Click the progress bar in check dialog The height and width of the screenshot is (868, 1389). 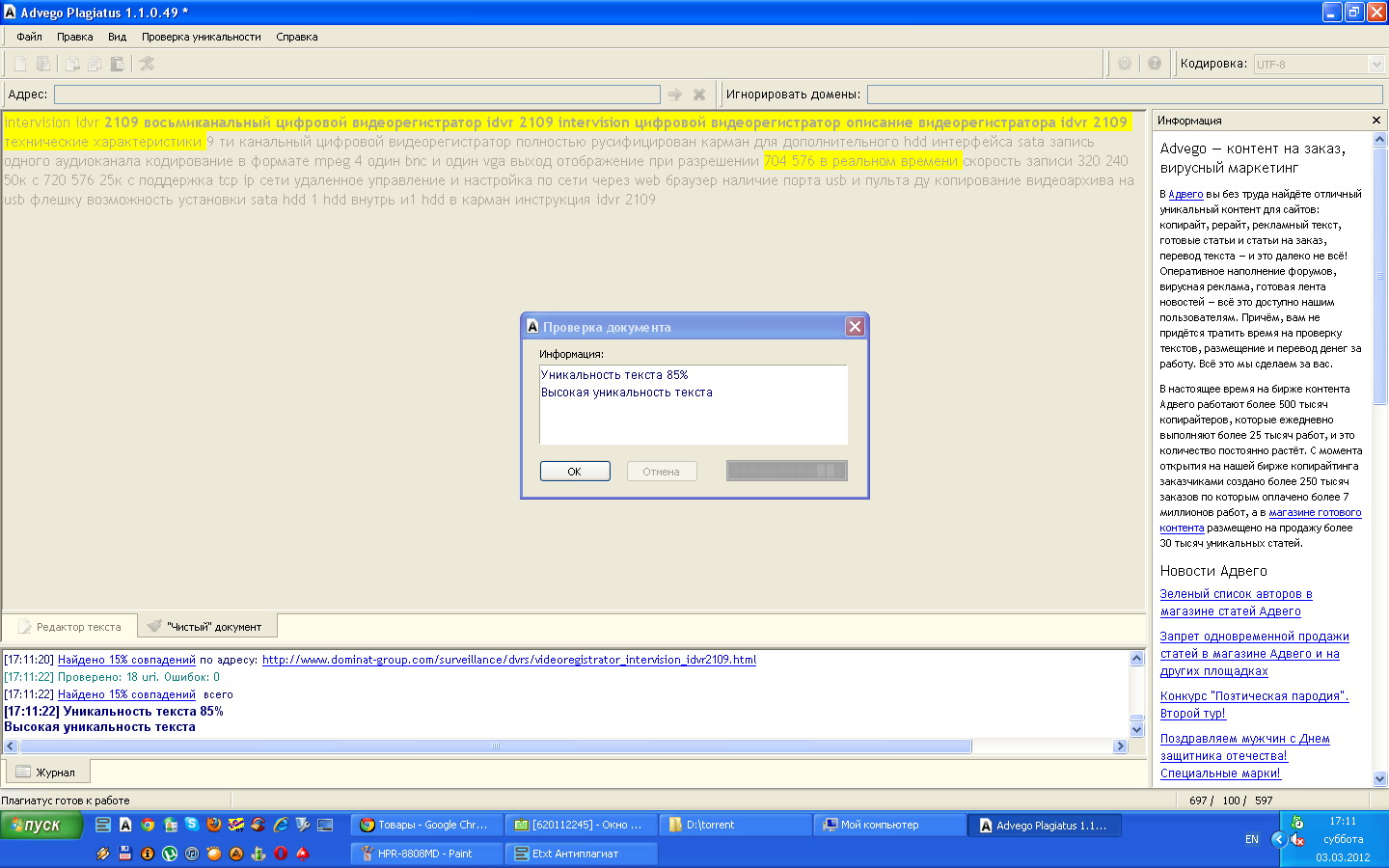[x=786, y=471]
